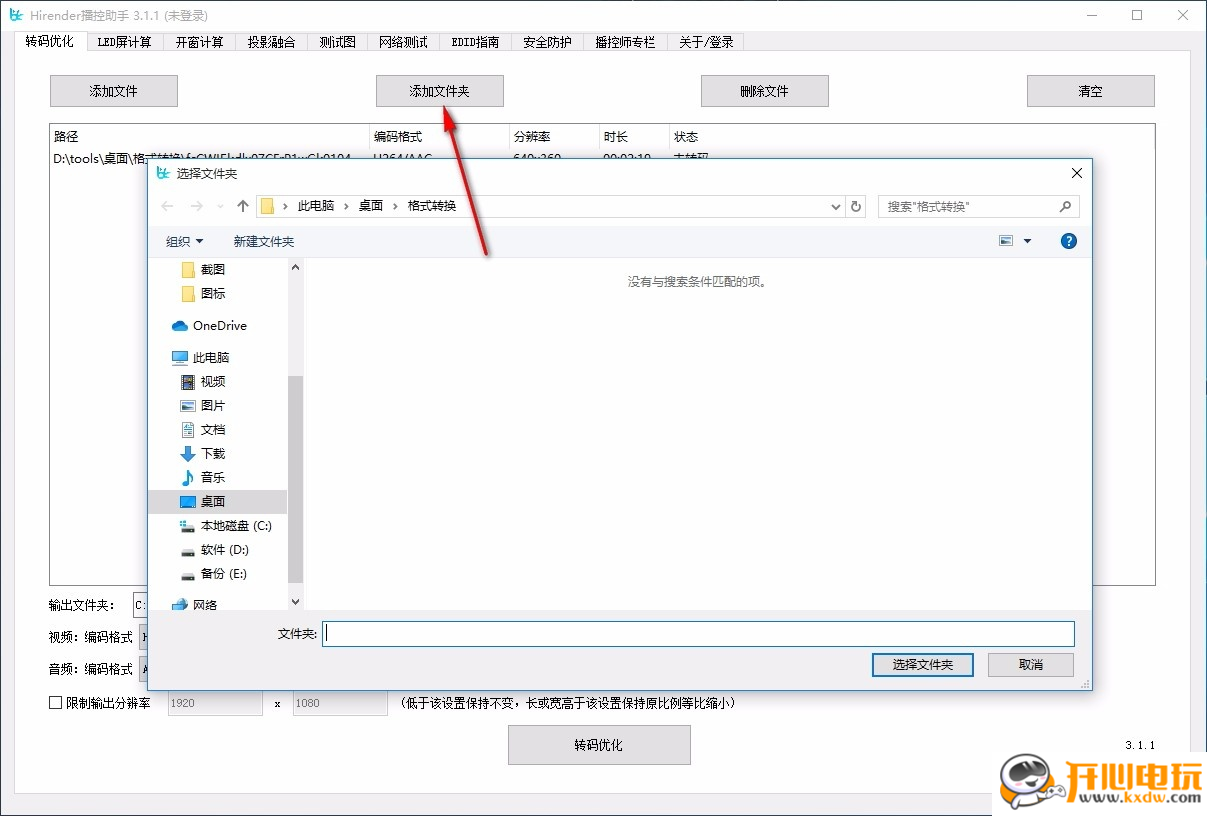Go up one folder level
Viewport: 1207px width, 816px height.
242,206
